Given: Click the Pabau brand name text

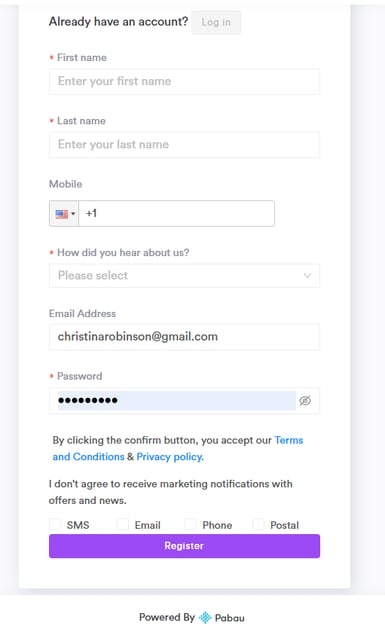Looking at the screenshot, I should [x=229, y=617].
